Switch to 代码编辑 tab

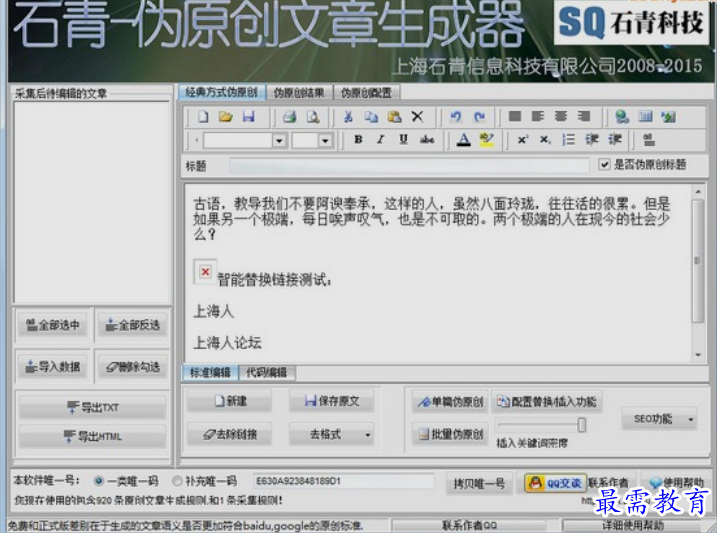tap(267, 373)
